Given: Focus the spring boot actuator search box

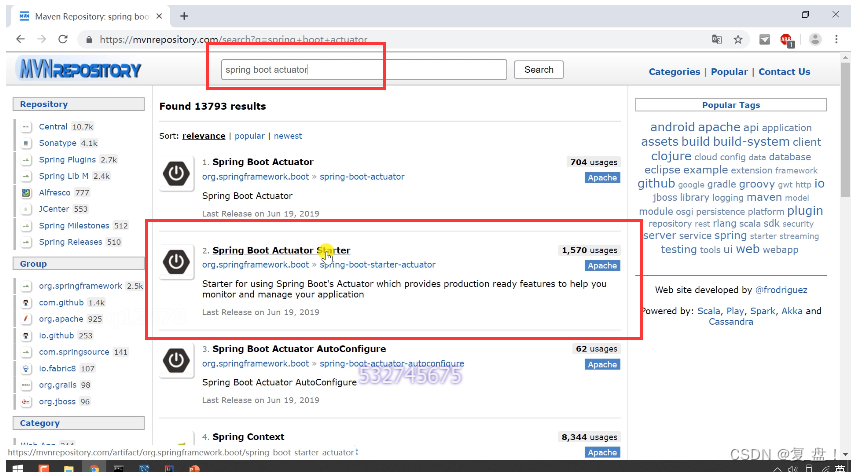Looking at the screenshot, I should (364, 69).
